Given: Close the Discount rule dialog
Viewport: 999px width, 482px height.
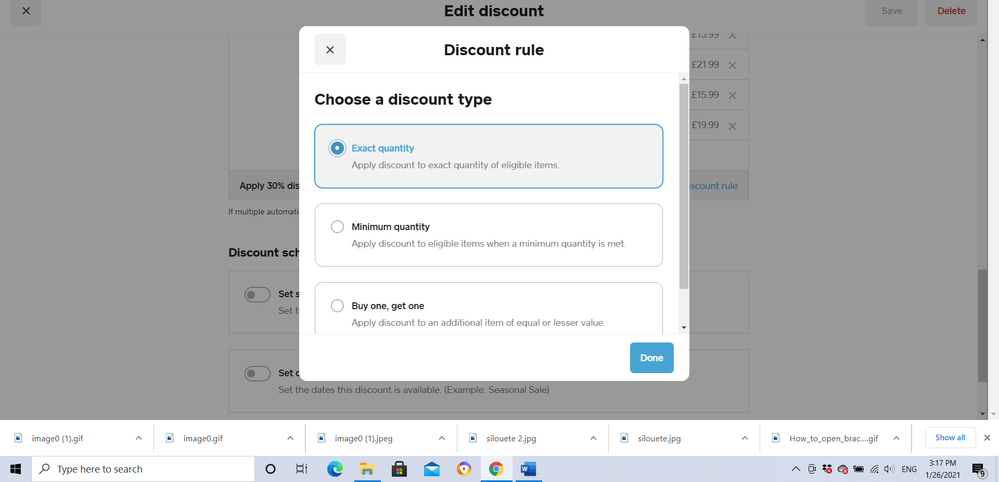Looking at the screenshot, I should click(x=330, y=50).
